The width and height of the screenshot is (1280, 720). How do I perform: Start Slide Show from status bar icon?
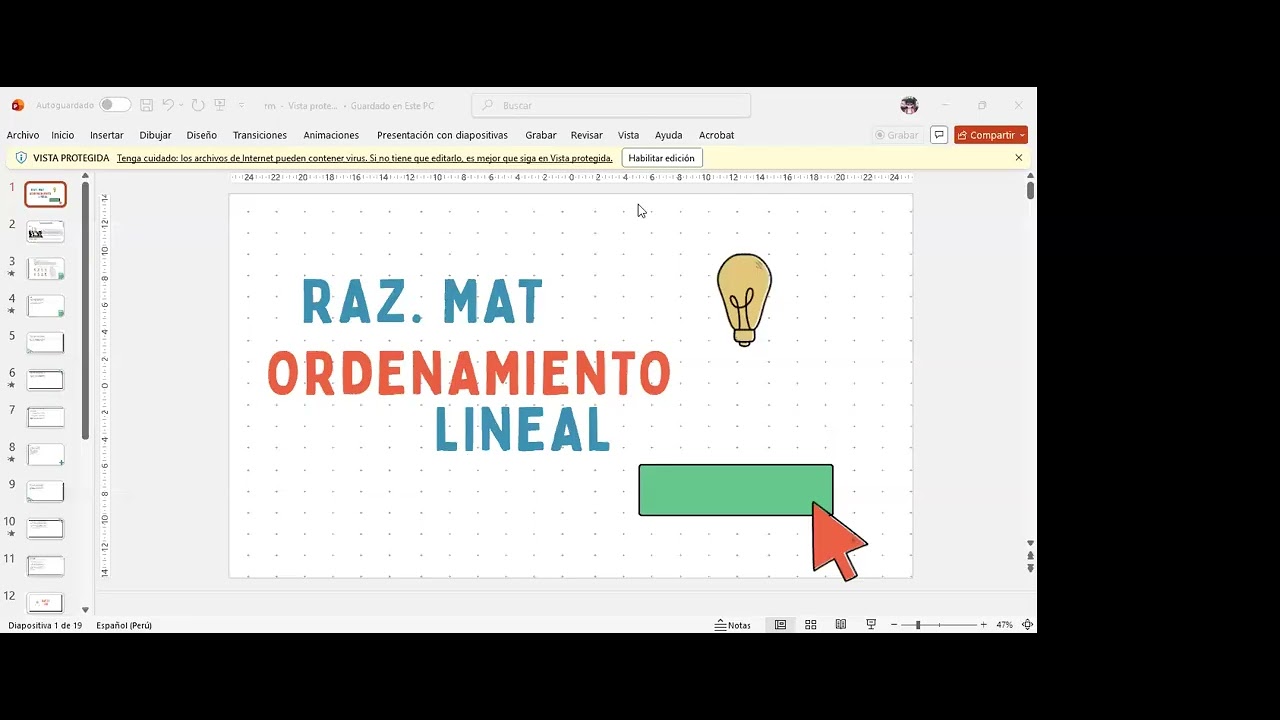tap(871, 625)
